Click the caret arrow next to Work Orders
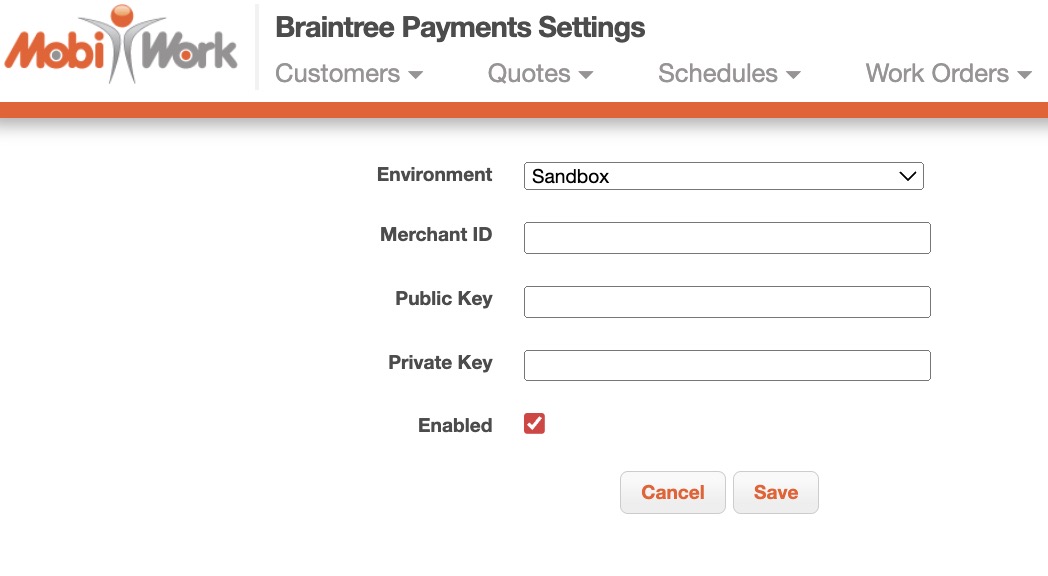Viewport: 1048px width, 576px height. pyautogui.click(x=1023, y=75)
